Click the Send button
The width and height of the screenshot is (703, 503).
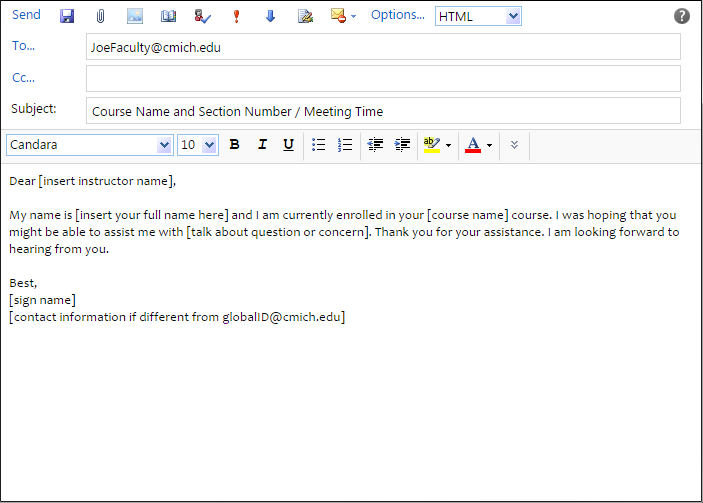(26, 15)
